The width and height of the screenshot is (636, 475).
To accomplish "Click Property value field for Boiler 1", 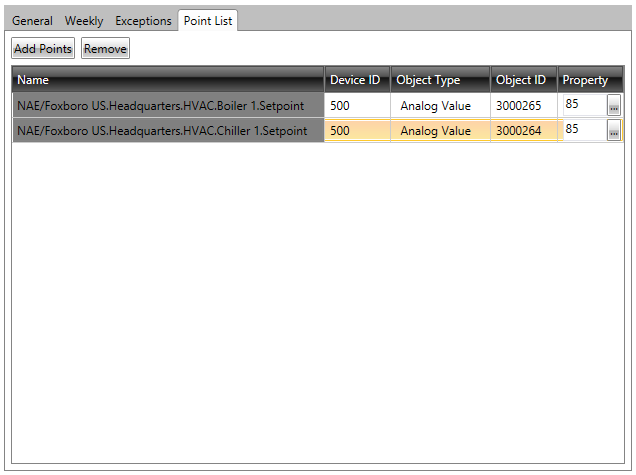I will 584,104.
